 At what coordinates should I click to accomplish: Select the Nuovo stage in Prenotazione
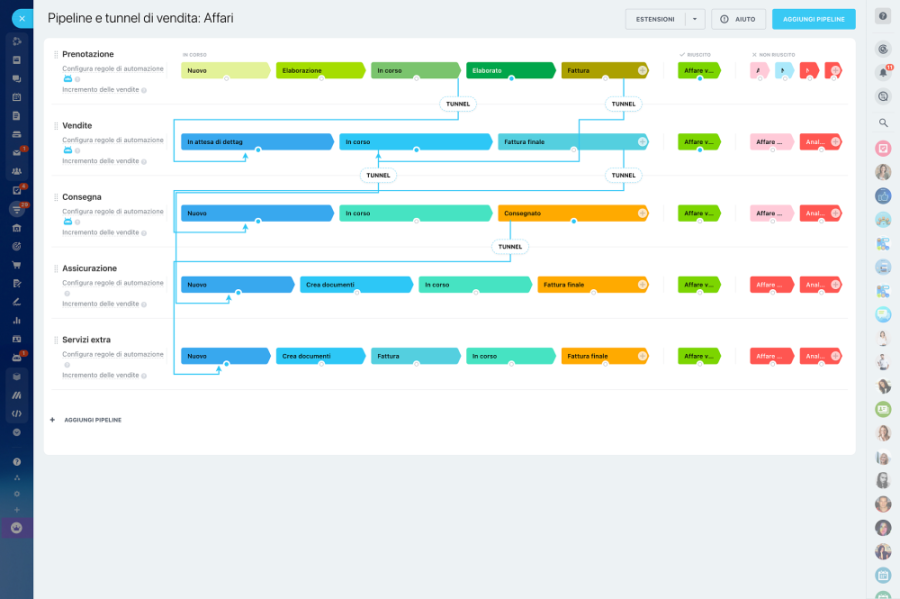pyautogui.click(x=226, y=71)
